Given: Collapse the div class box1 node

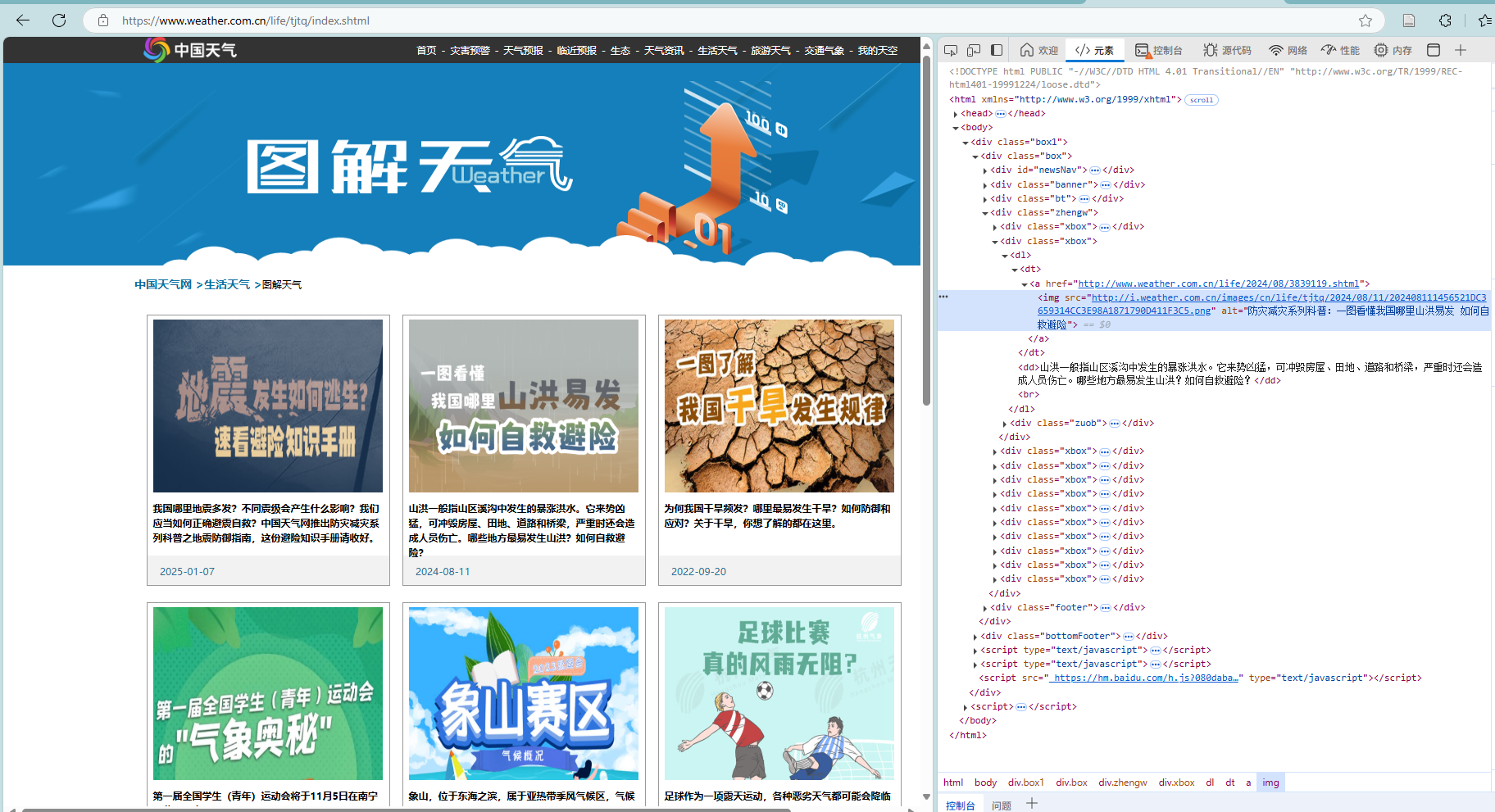Looking at the screenshot, I should 966,143.
